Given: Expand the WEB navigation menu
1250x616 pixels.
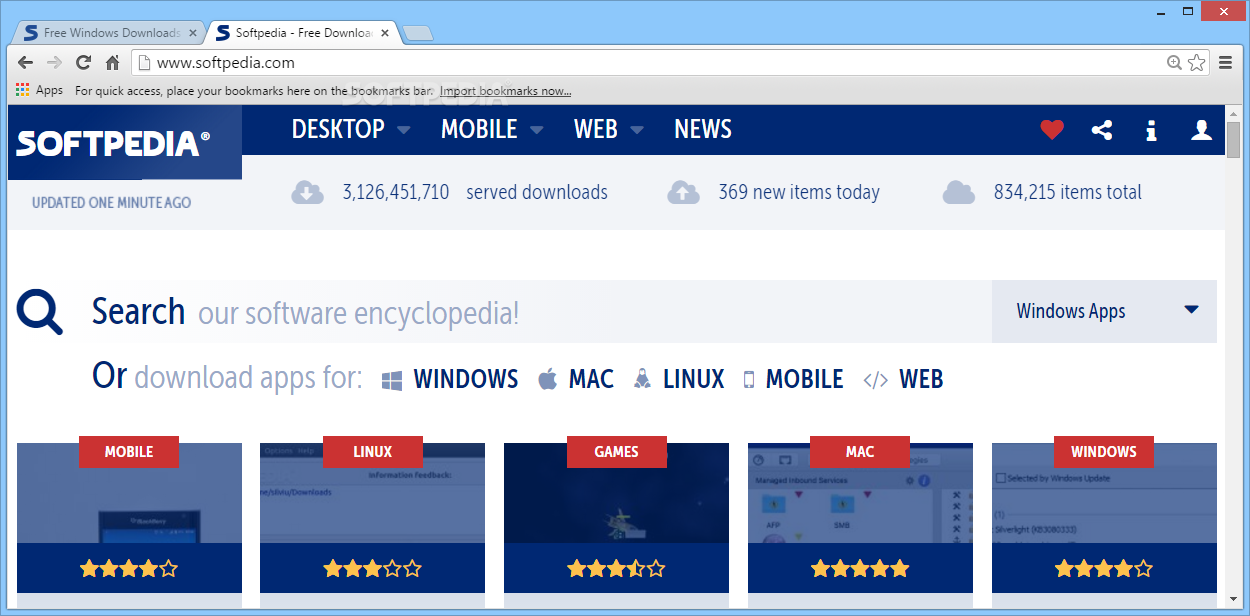Looking at the screenshot, I should click(x=609, y=129).
